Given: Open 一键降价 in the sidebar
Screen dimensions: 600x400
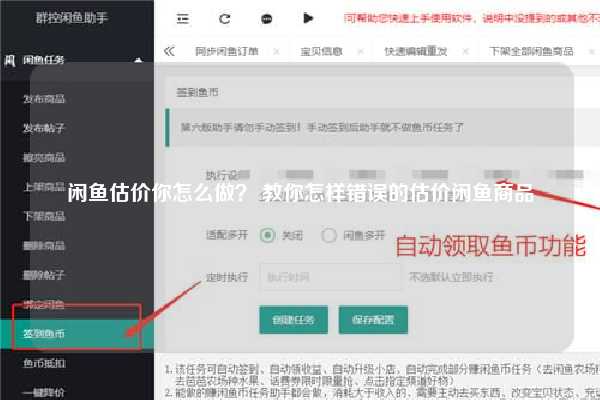Looking at the screenshot, I should pos(43,393).
